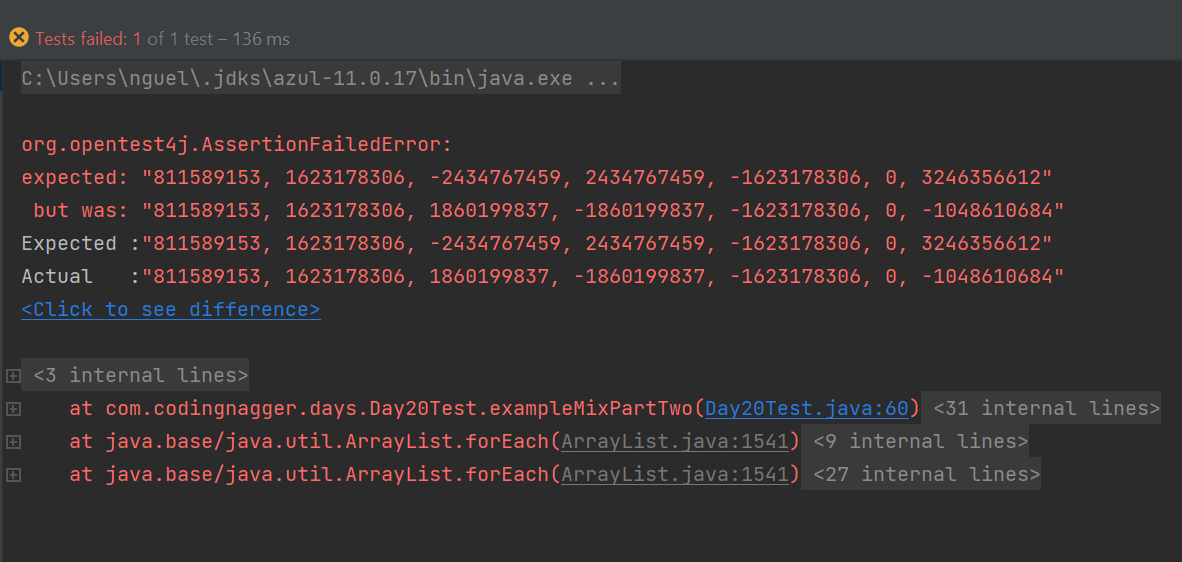The image size is (1182, 562).
Task: Open the ArrayList.java:1541 link before '<9 internal lines>'
Action: [x=679, y=441]
